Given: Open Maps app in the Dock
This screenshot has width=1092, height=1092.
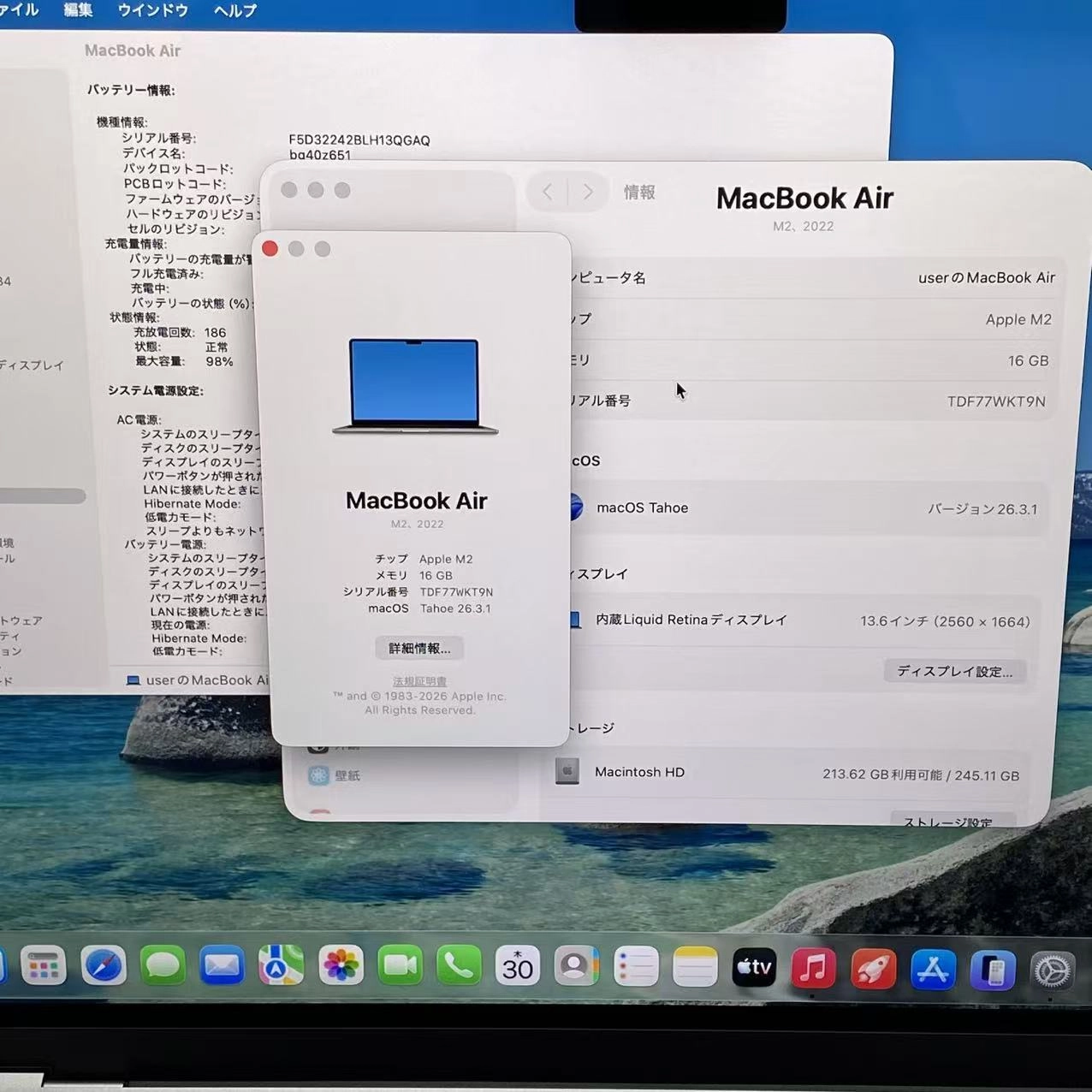Looking at the screenshot, I should [281, 967].
